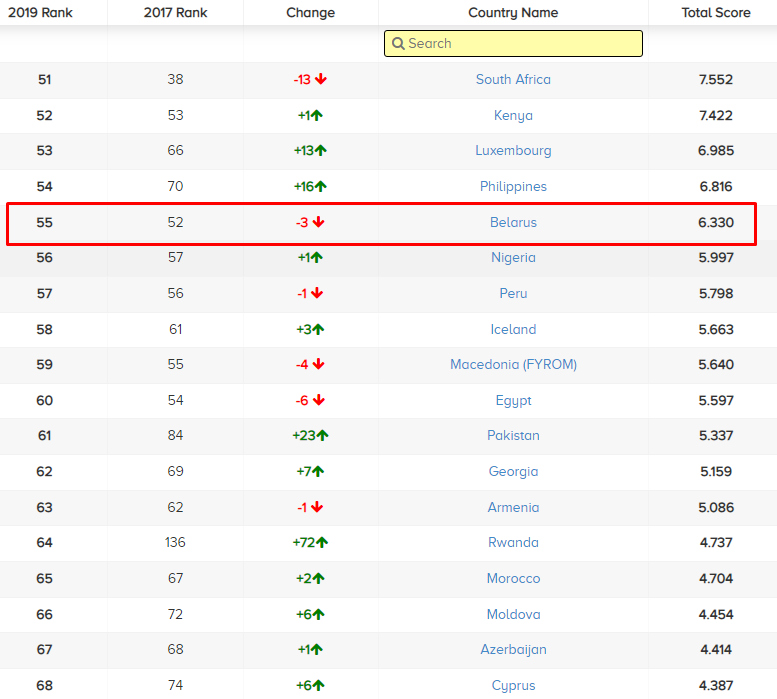Focus the country Search input field

520,44
